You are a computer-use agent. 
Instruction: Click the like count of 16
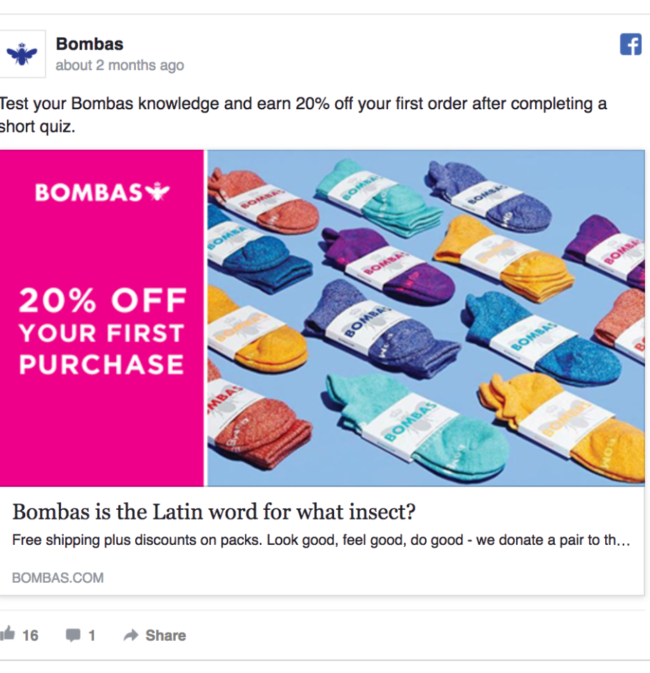click(30, 635)
